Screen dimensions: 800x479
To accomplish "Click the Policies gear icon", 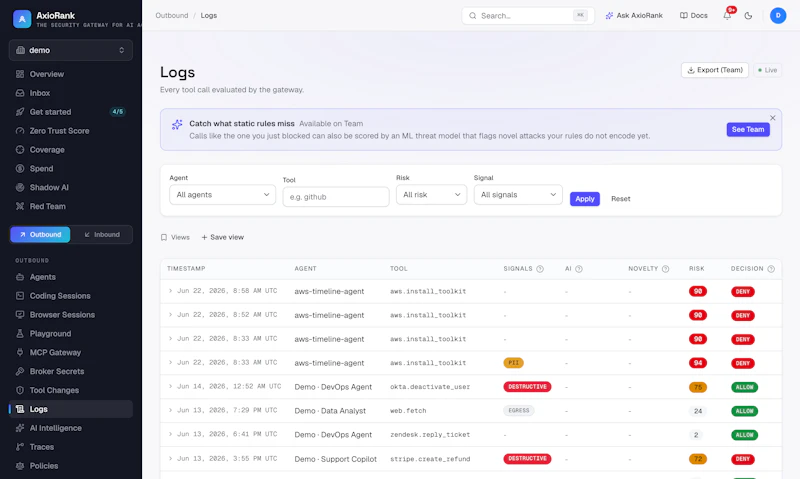I will click(20, 466).
